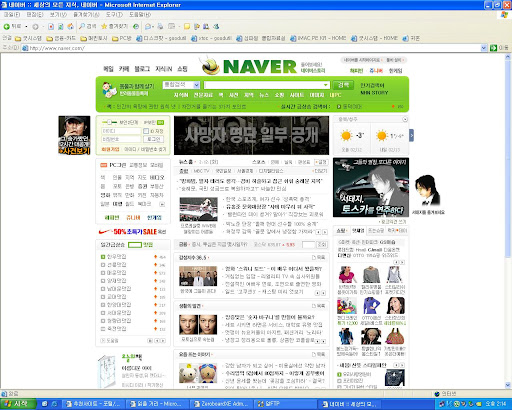
Task: Open the Favorites star toolbar button
Action: point(114,26)
